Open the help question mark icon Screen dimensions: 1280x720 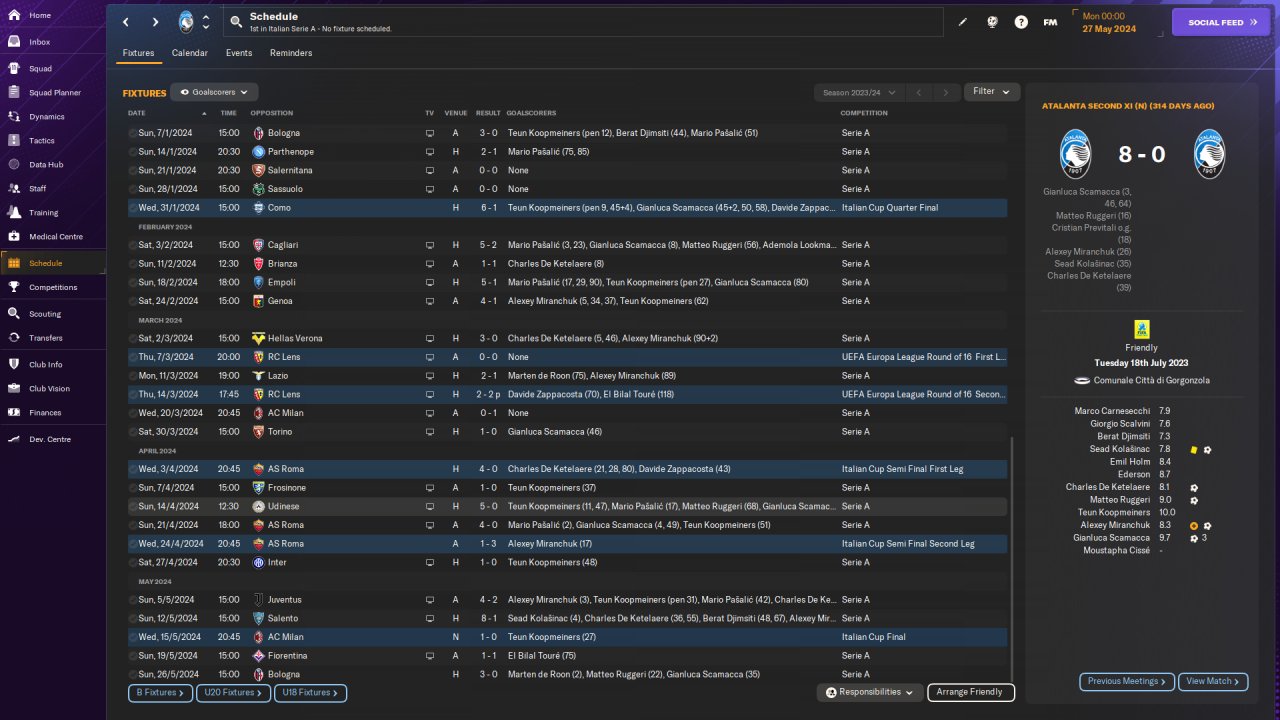tap(1021, 22)
